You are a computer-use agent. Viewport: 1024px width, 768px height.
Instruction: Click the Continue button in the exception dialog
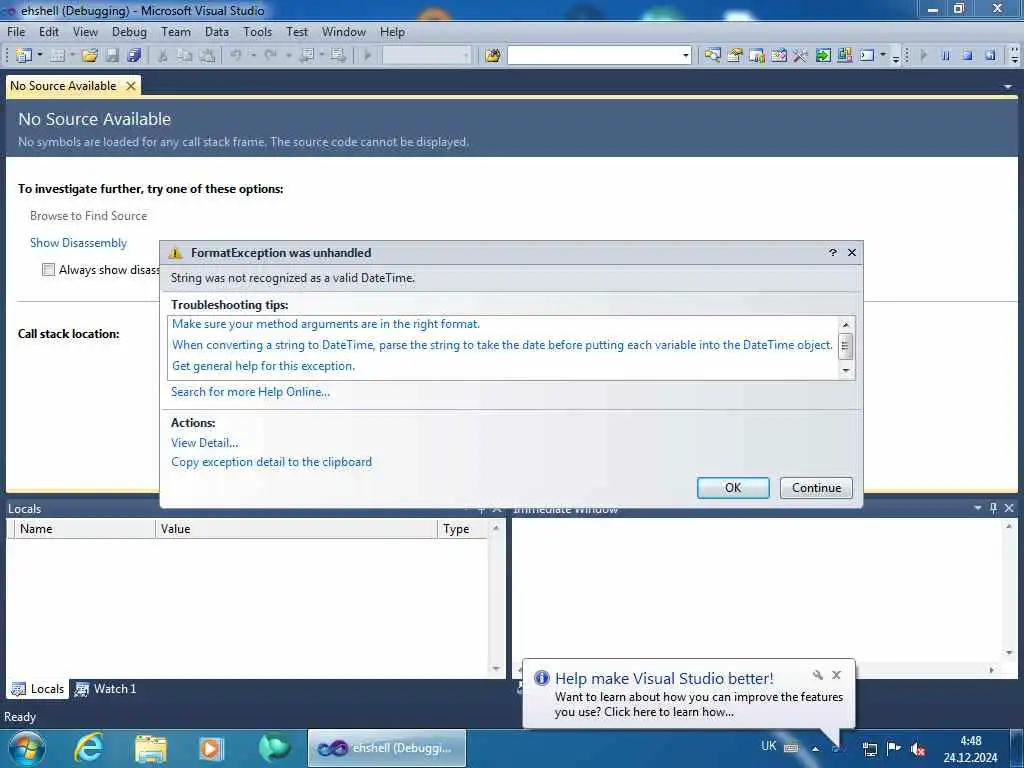tap(816, 488)
